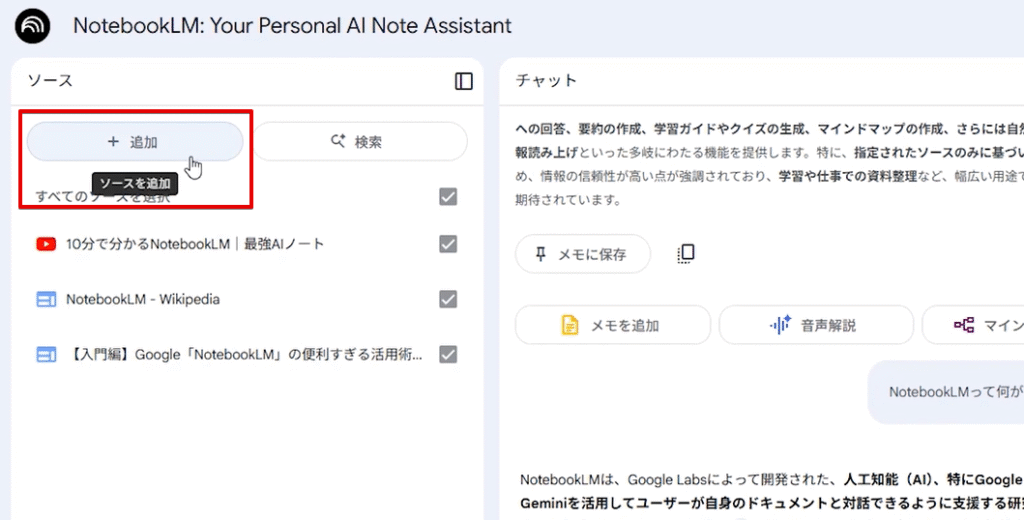Screen dimensions: 1024x520
Task: Click the plus icon in 追加 button
Action: coord(113,142)
